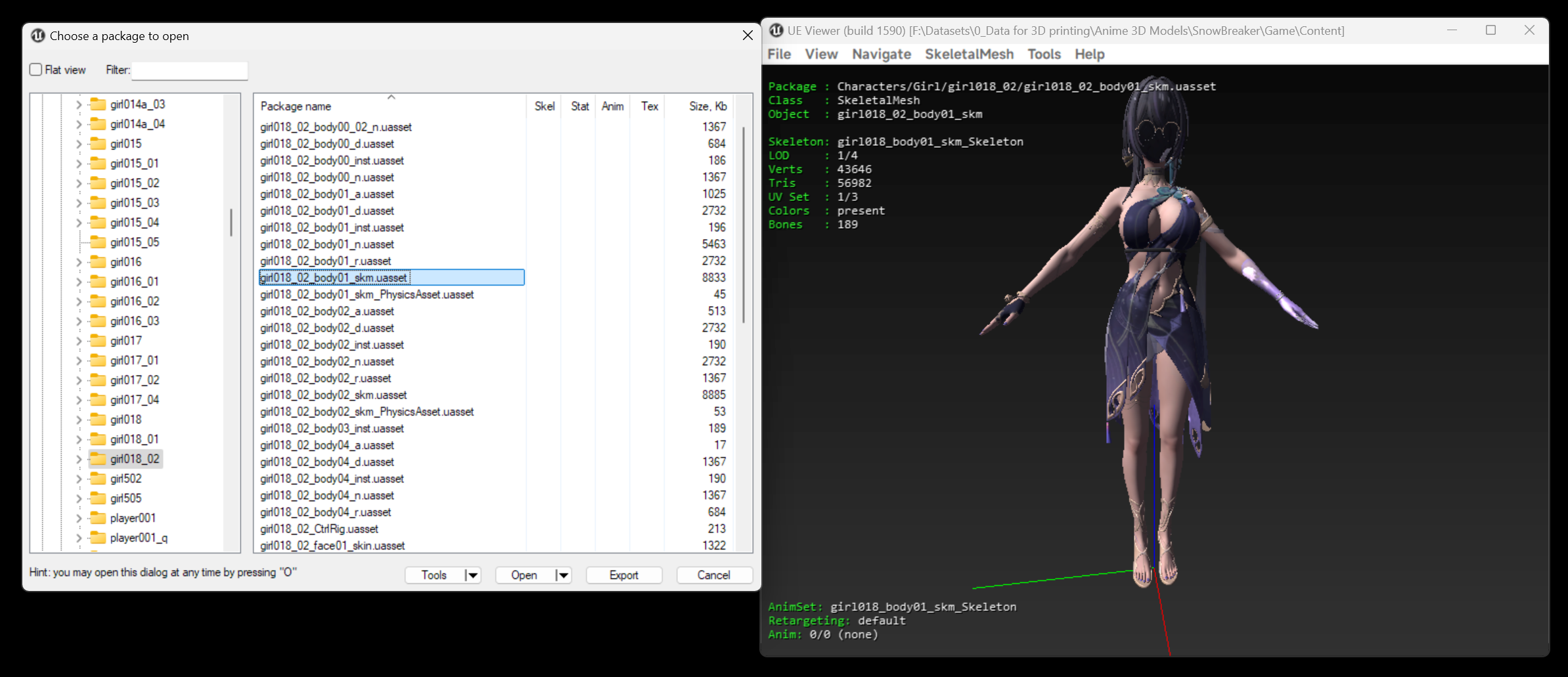Select the girl016_03 folder icon
The width and height of the screenshot is (1568, 677).
pos(98,320)
